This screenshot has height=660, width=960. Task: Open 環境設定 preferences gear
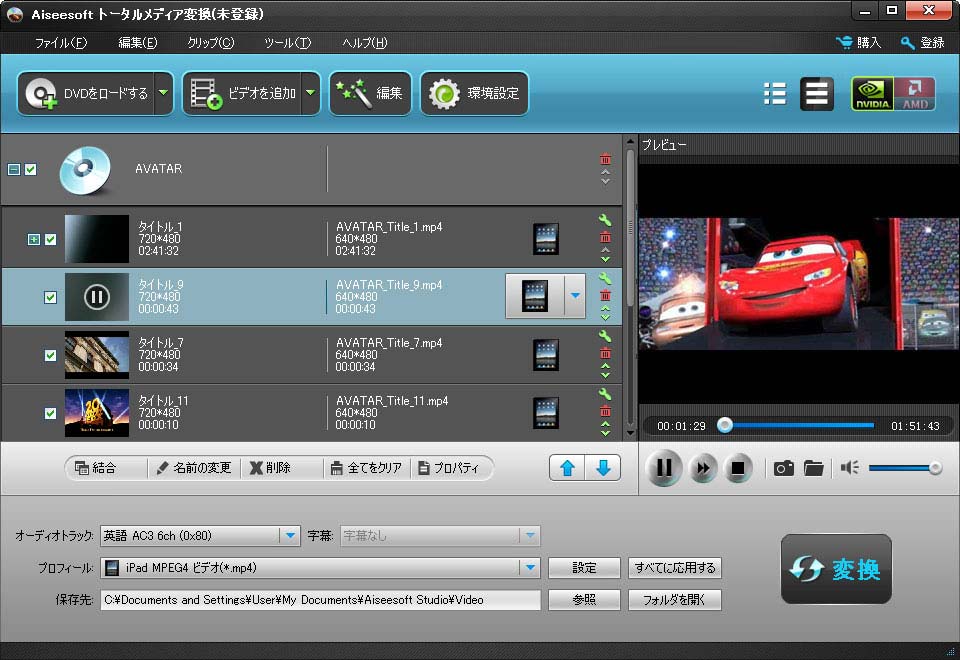click(x=474, y=93)
